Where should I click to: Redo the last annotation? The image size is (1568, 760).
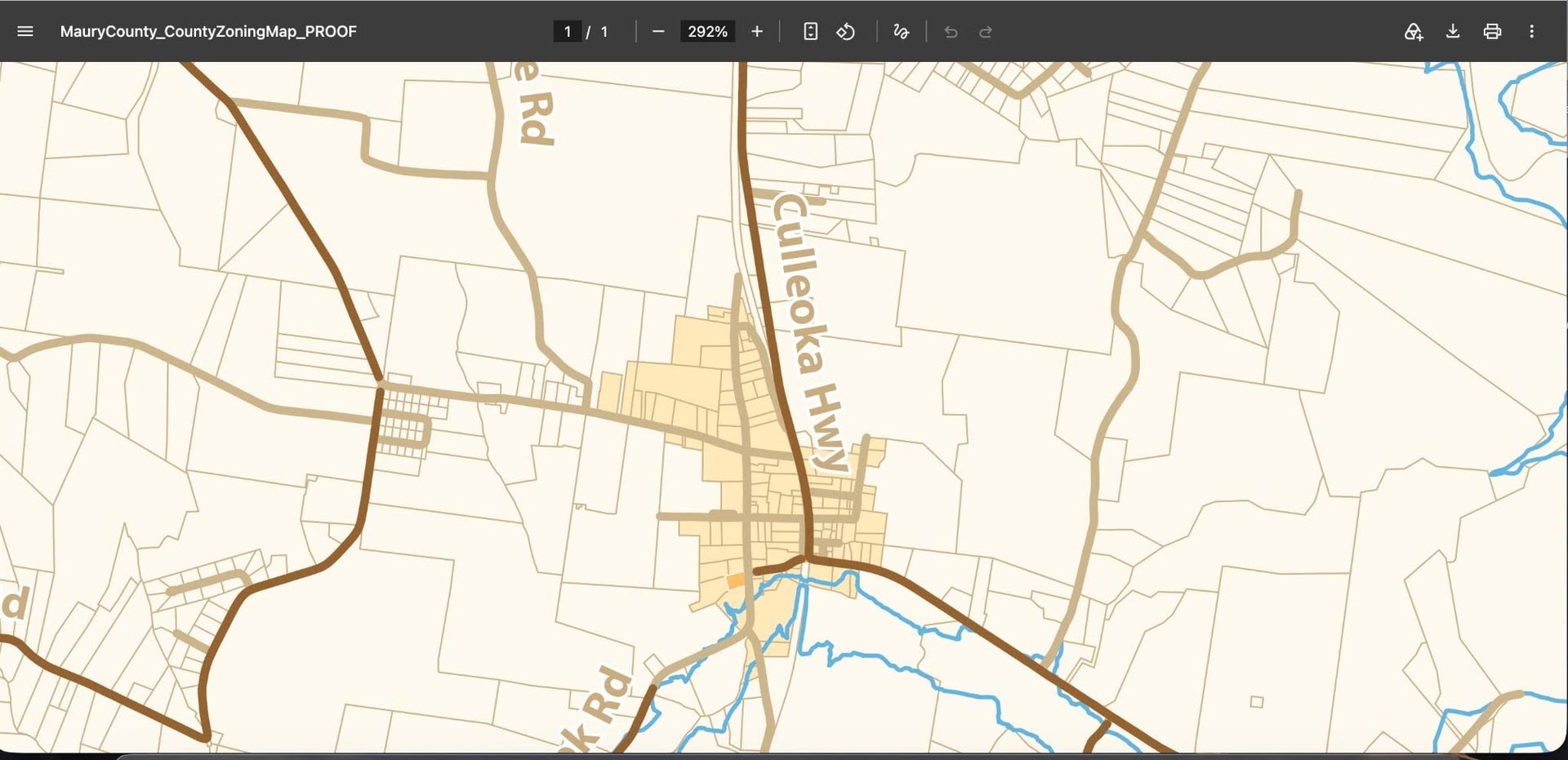(x=986, y=31)
